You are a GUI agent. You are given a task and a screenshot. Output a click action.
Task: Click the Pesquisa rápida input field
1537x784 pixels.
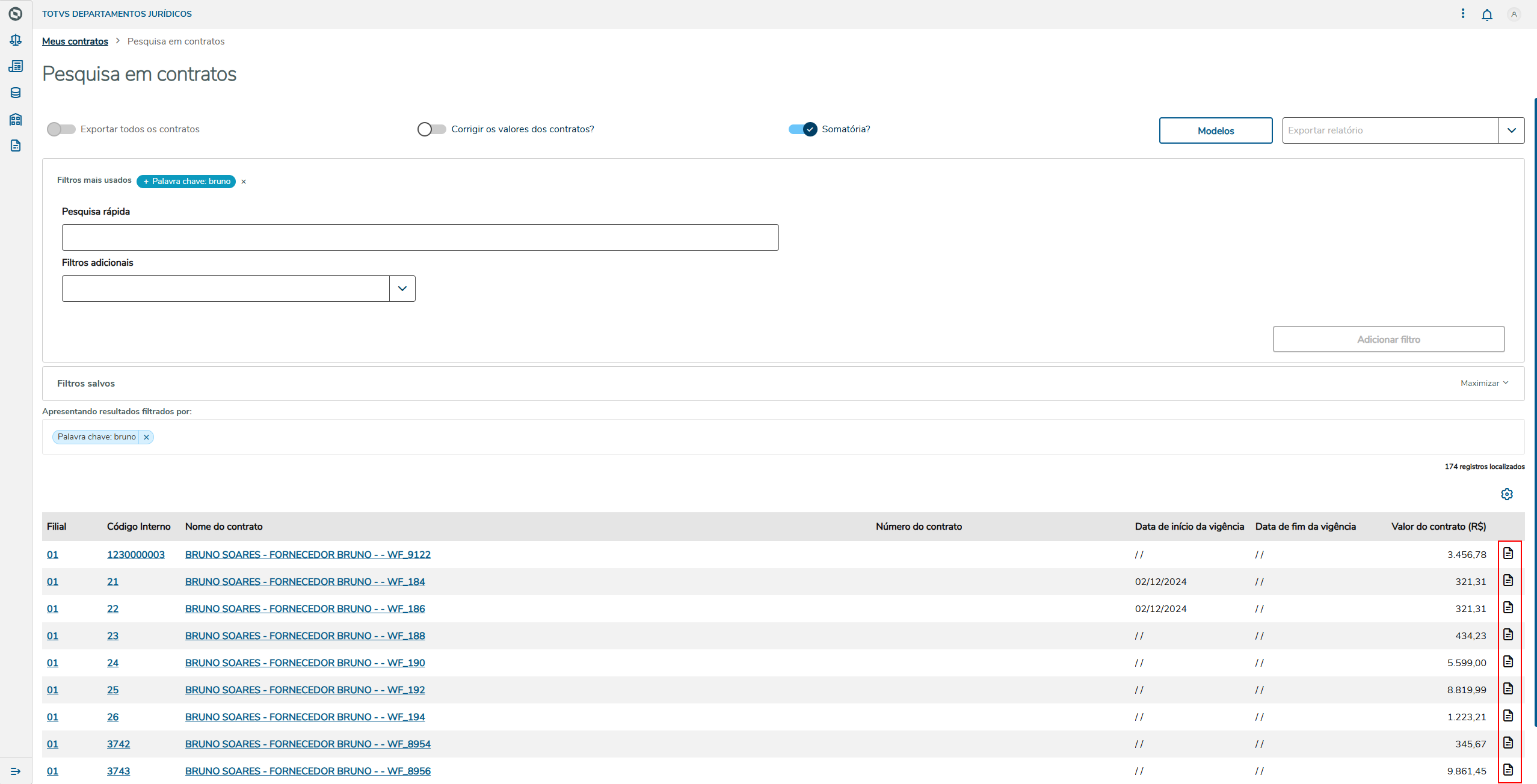[x=420, y=237]
